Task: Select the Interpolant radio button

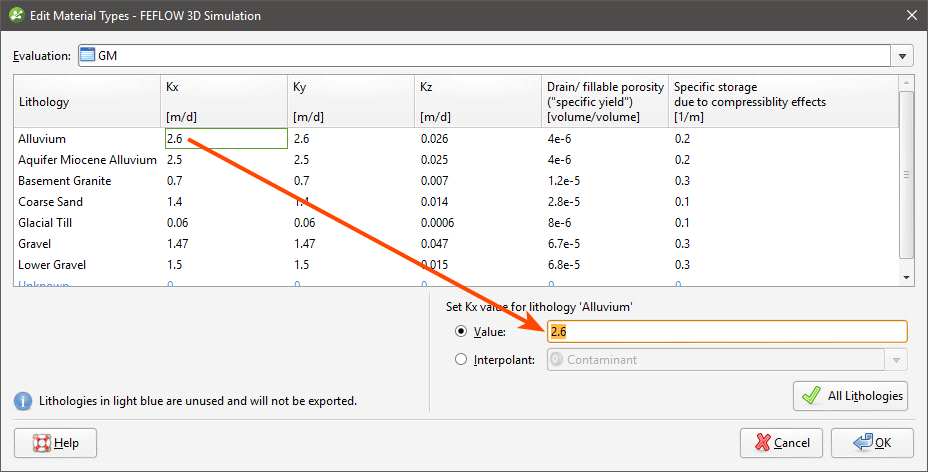Action: point(461,360)
